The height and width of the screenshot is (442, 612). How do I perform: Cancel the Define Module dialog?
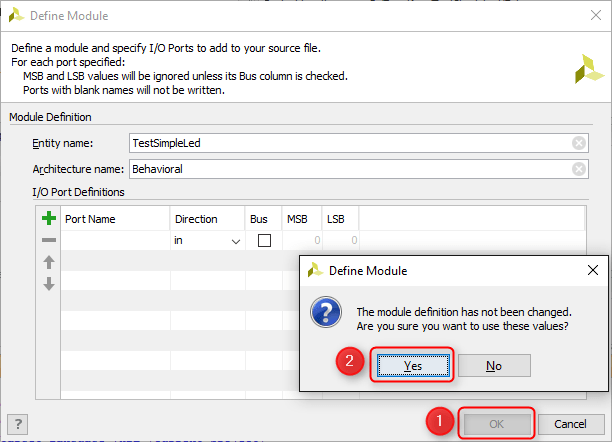[570, 424]
